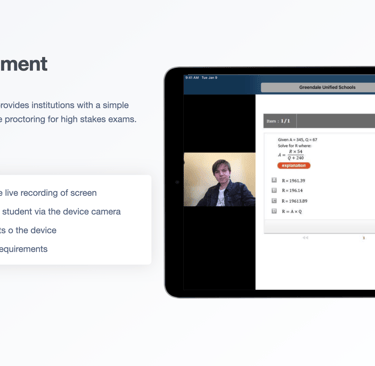Screen dimensions: 375x366
Task: Click the text "live recording of screen"
Action: 51,193
